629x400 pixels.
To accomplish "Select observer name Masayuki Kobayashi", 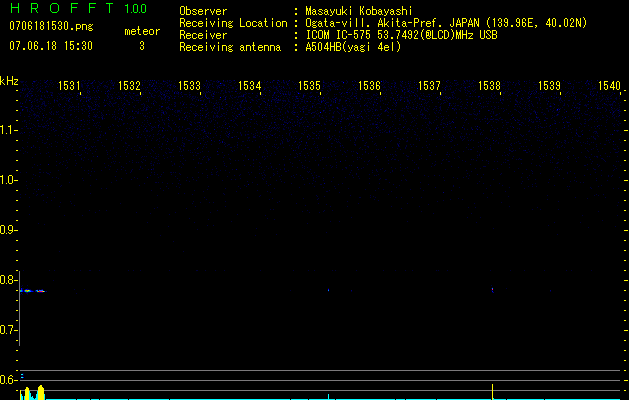I will tap(359, 11).
